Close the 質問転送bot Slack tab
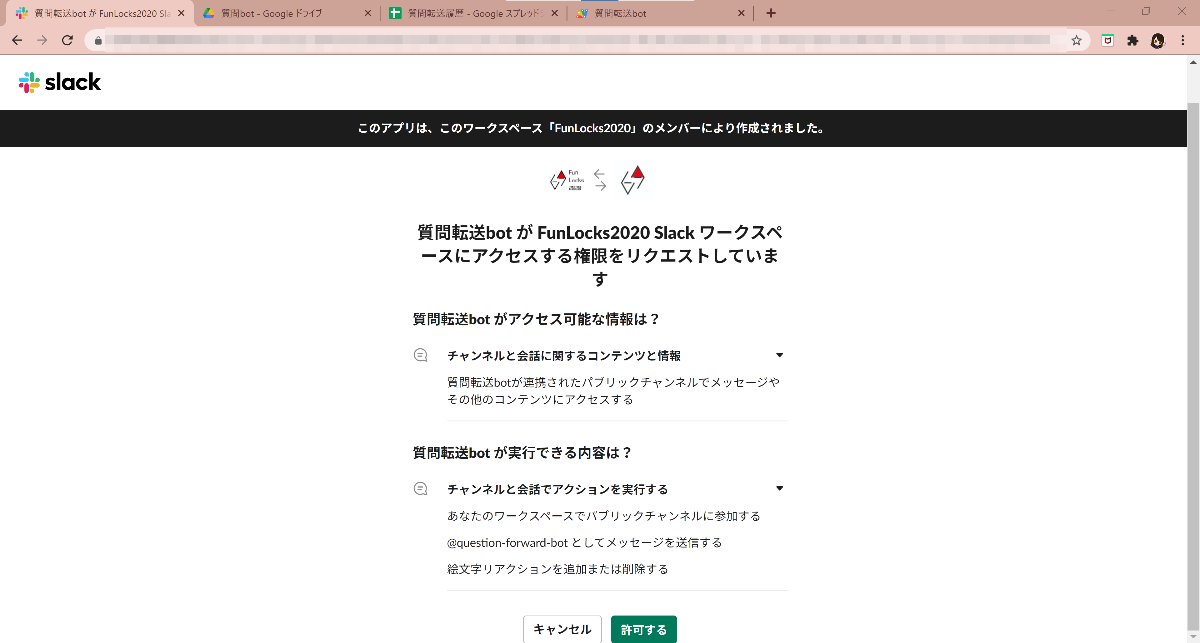The height and width of the screenshot is (643, 1200). click(181, 13)
